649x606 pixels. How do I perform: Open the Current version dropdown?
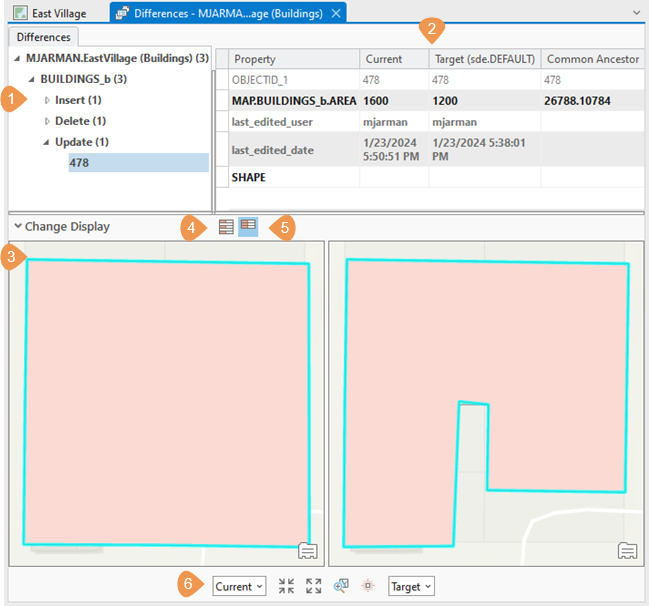(x=239, y=587)
